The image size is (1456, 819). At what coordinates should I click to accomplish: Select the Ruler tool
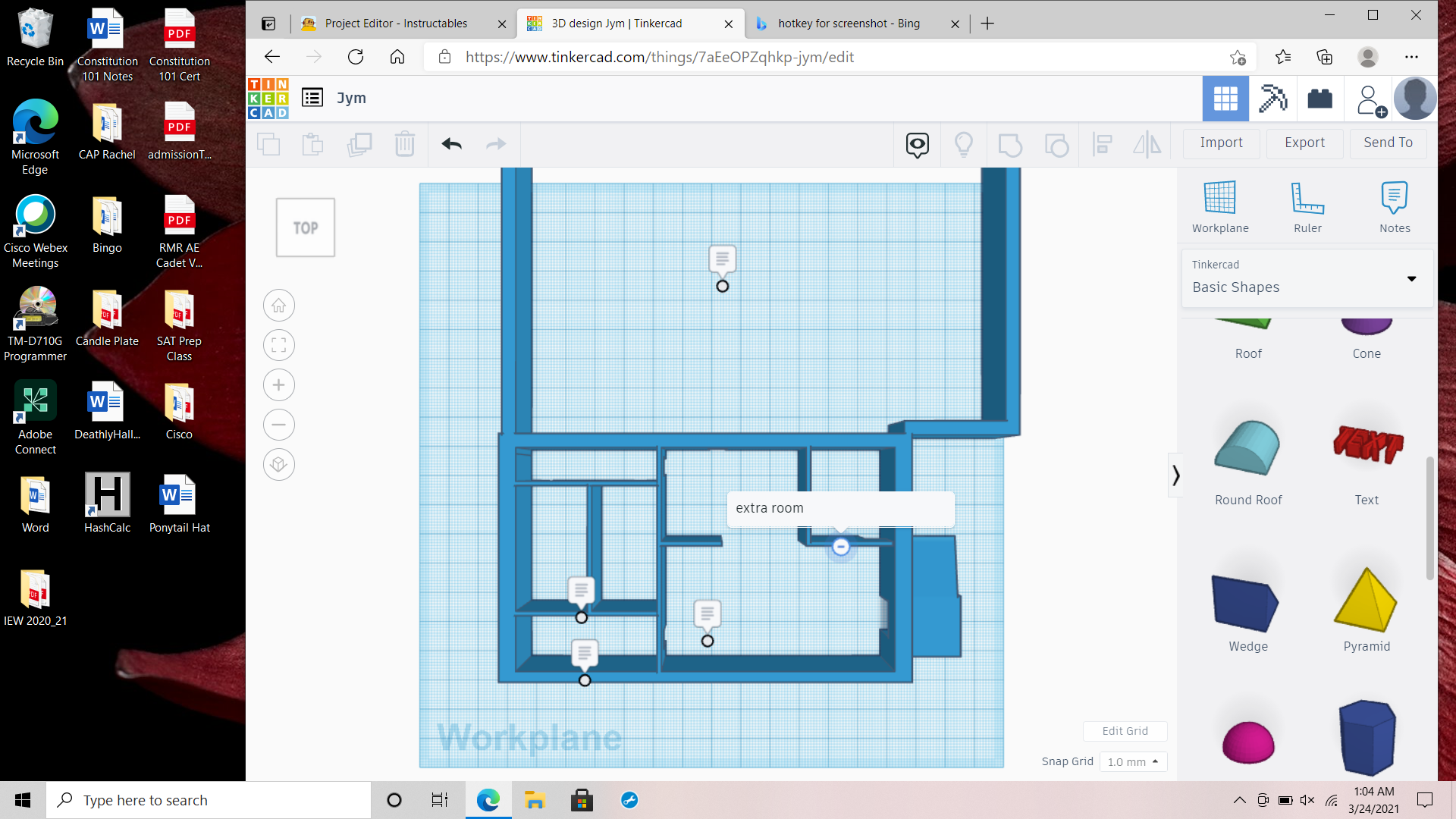pyautogui.click(x=1307, y=207)
